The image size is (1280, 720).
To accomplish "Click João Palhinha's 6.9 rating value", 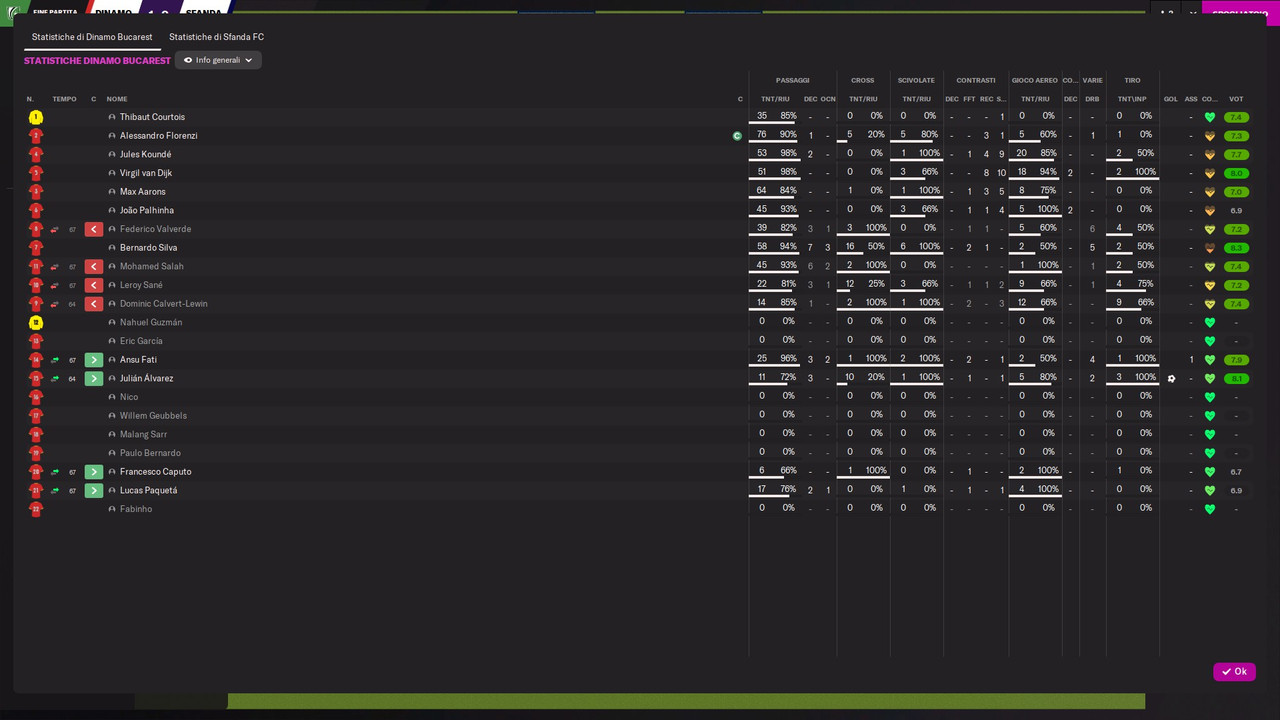I will point(1236,211).
